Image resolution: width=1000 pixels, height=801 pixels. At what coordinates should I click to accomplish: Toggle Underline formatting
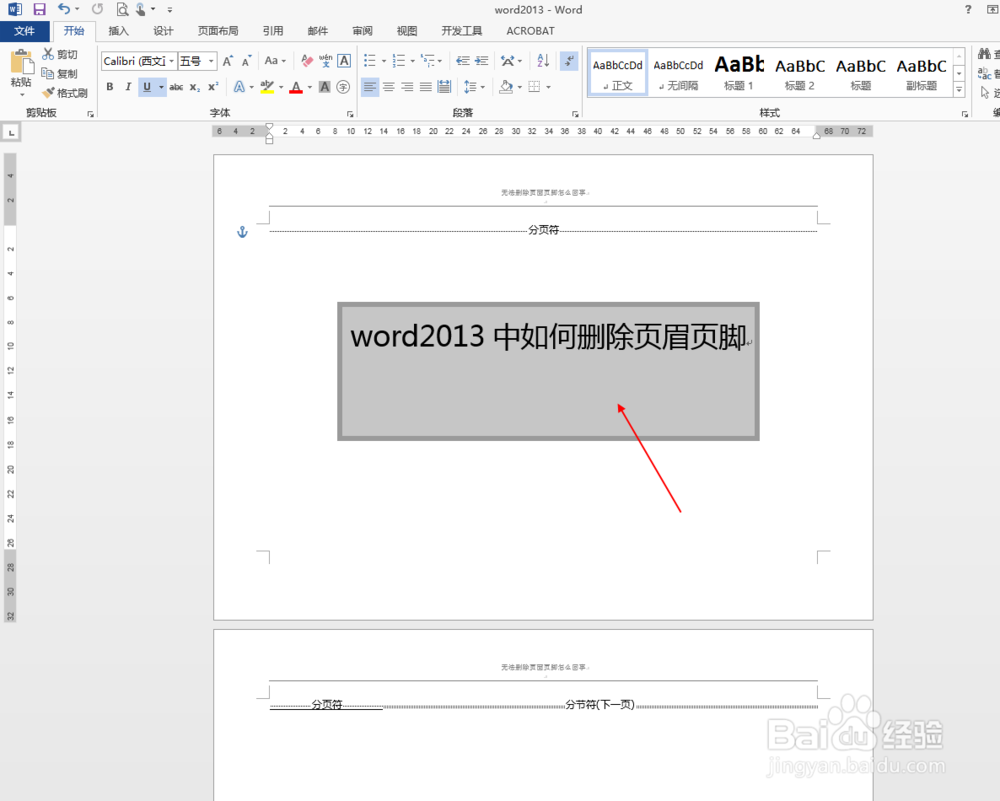click(x=147, y=87)
